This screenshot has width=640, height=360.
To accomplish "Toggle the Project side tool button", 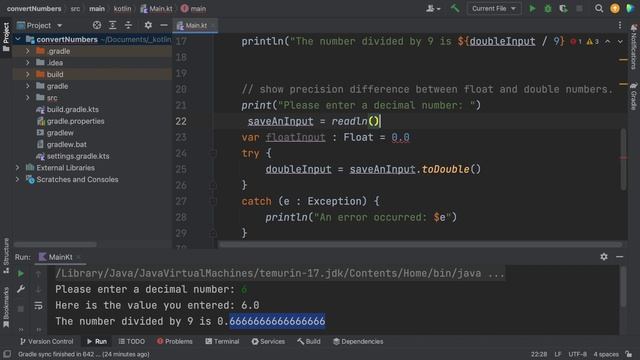I will click(6, 37).
